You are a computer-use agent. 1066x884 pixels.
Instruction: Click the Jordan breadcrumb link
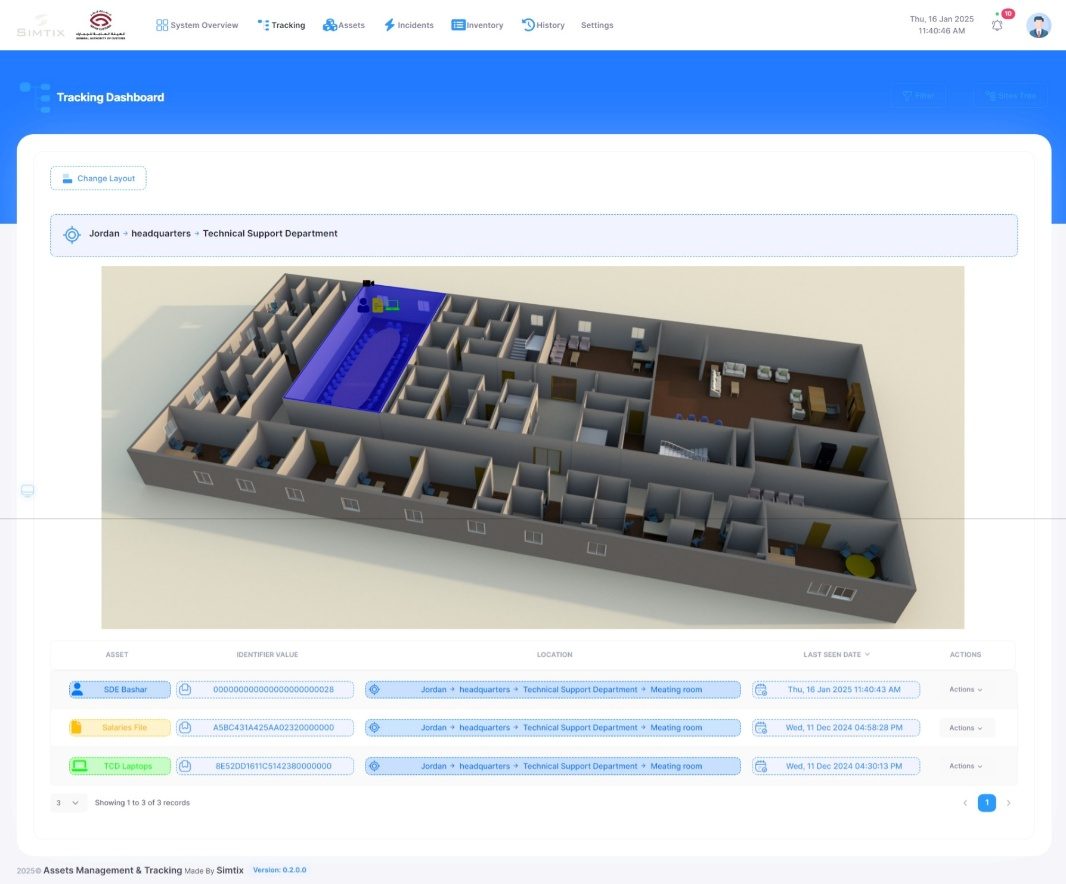coord(104,233)
